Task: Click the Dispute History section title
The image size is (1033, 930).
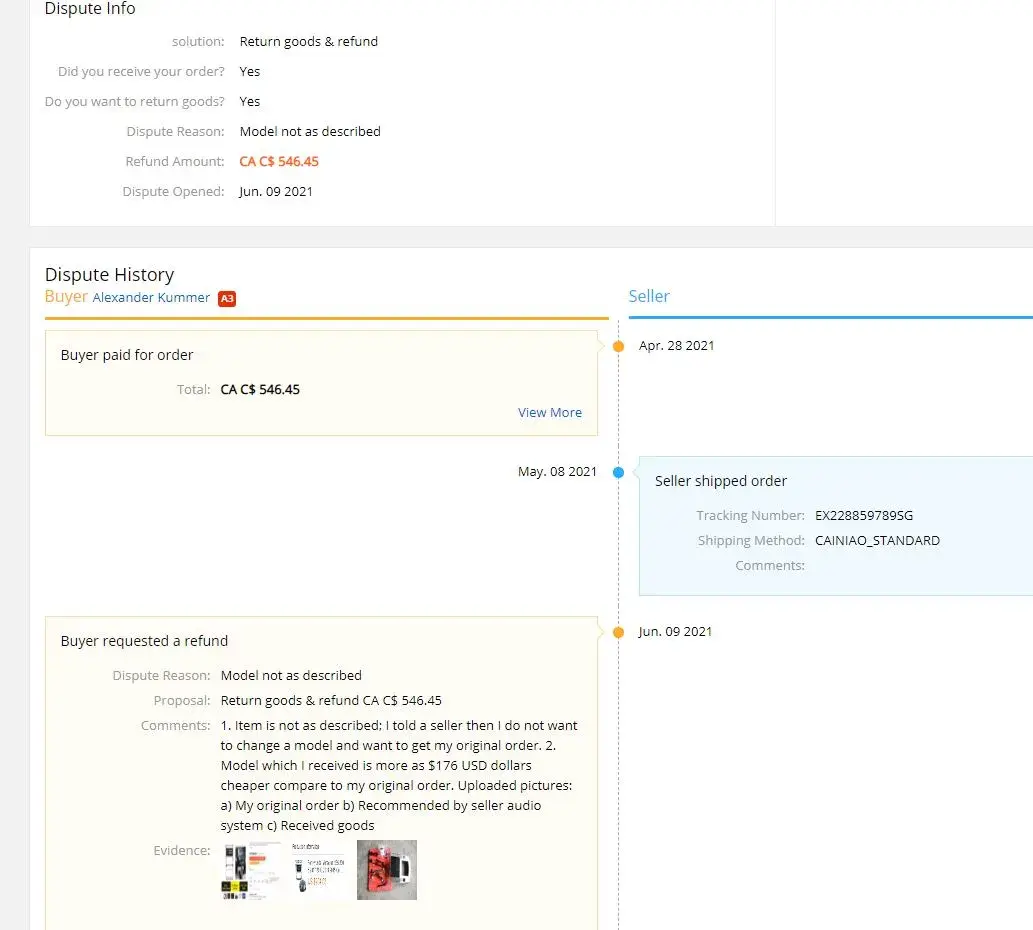Action: tap(109, 275)
